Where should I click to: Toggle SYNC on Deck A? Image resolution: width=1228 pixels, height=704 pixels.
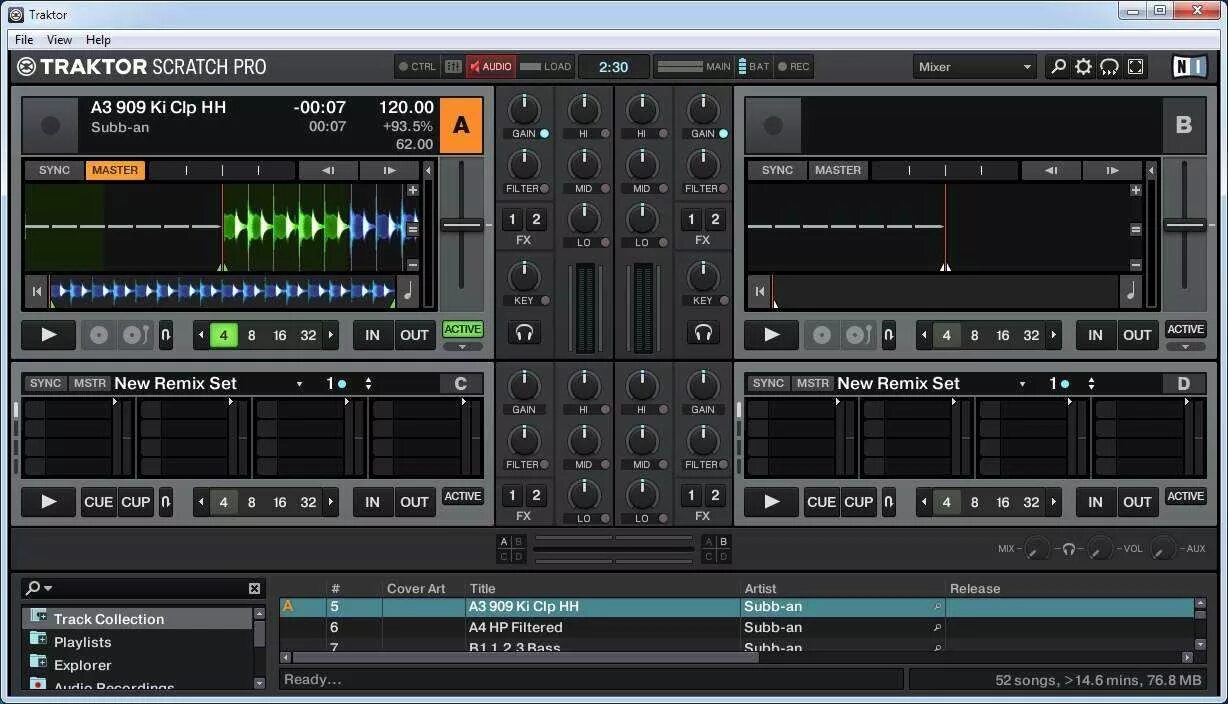[x=54, y=170]
